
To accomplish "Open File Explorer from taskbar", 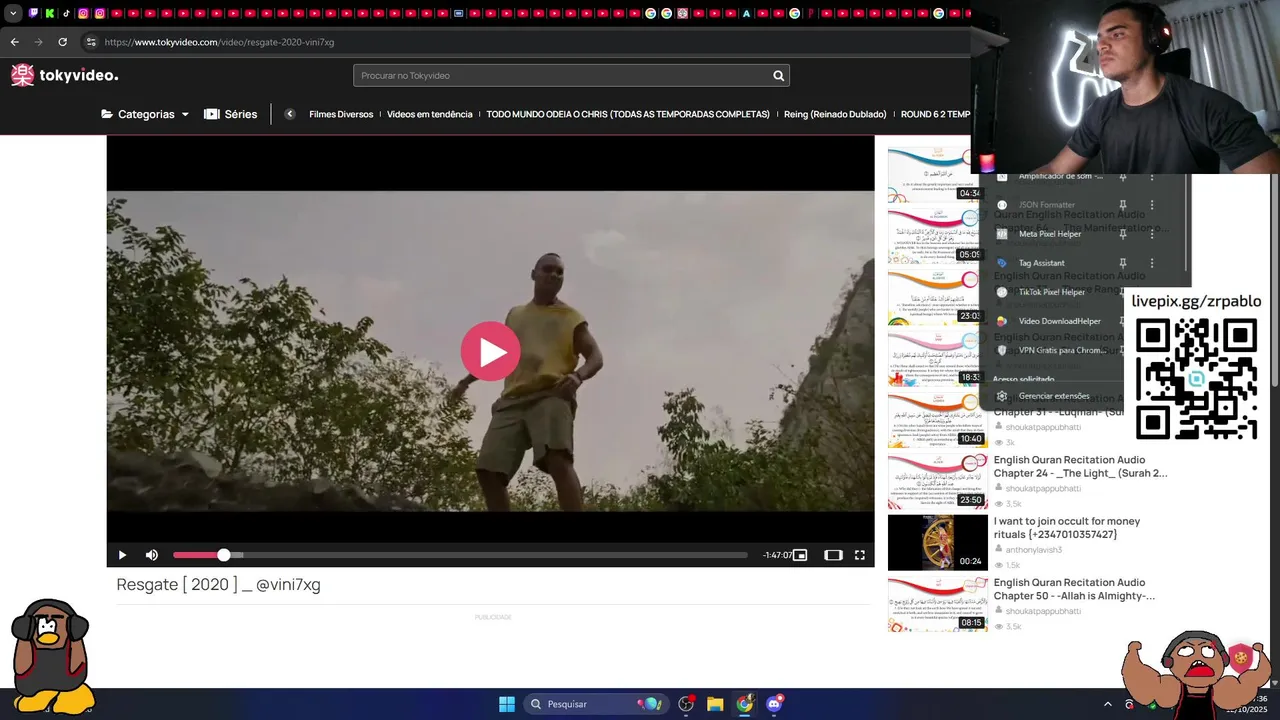I will (715, 704).
